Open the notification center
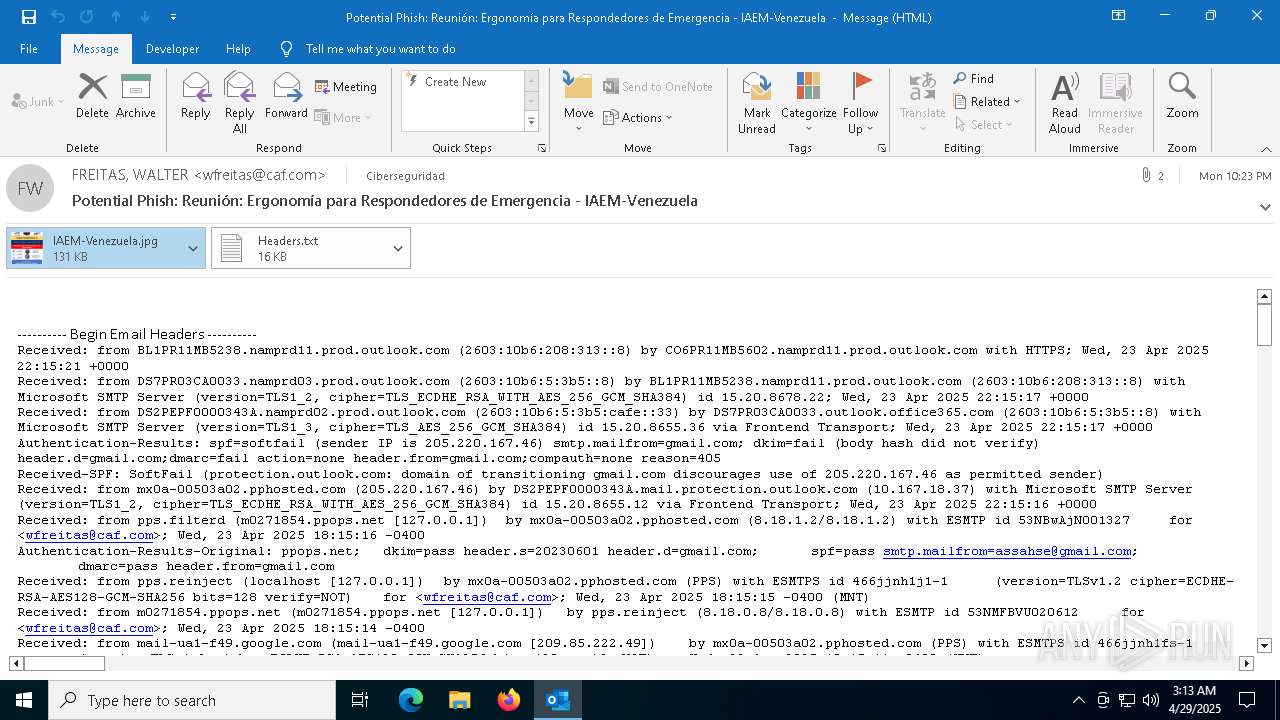Viewport: 1280px width, 720px height. (1247, 700)
